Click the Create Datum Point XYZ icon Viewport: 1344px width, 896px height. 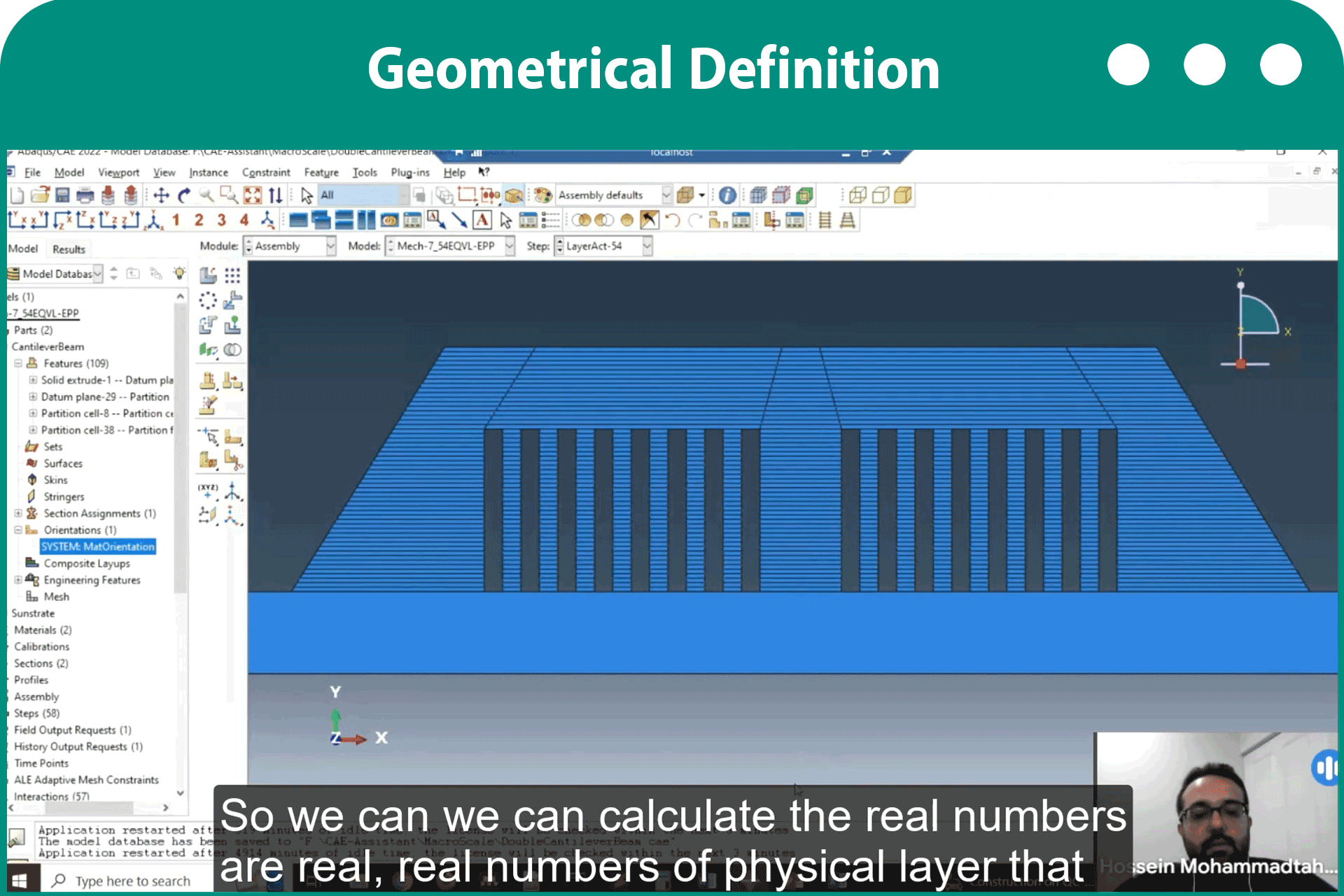pyautogui.click(x=208, y=491)
